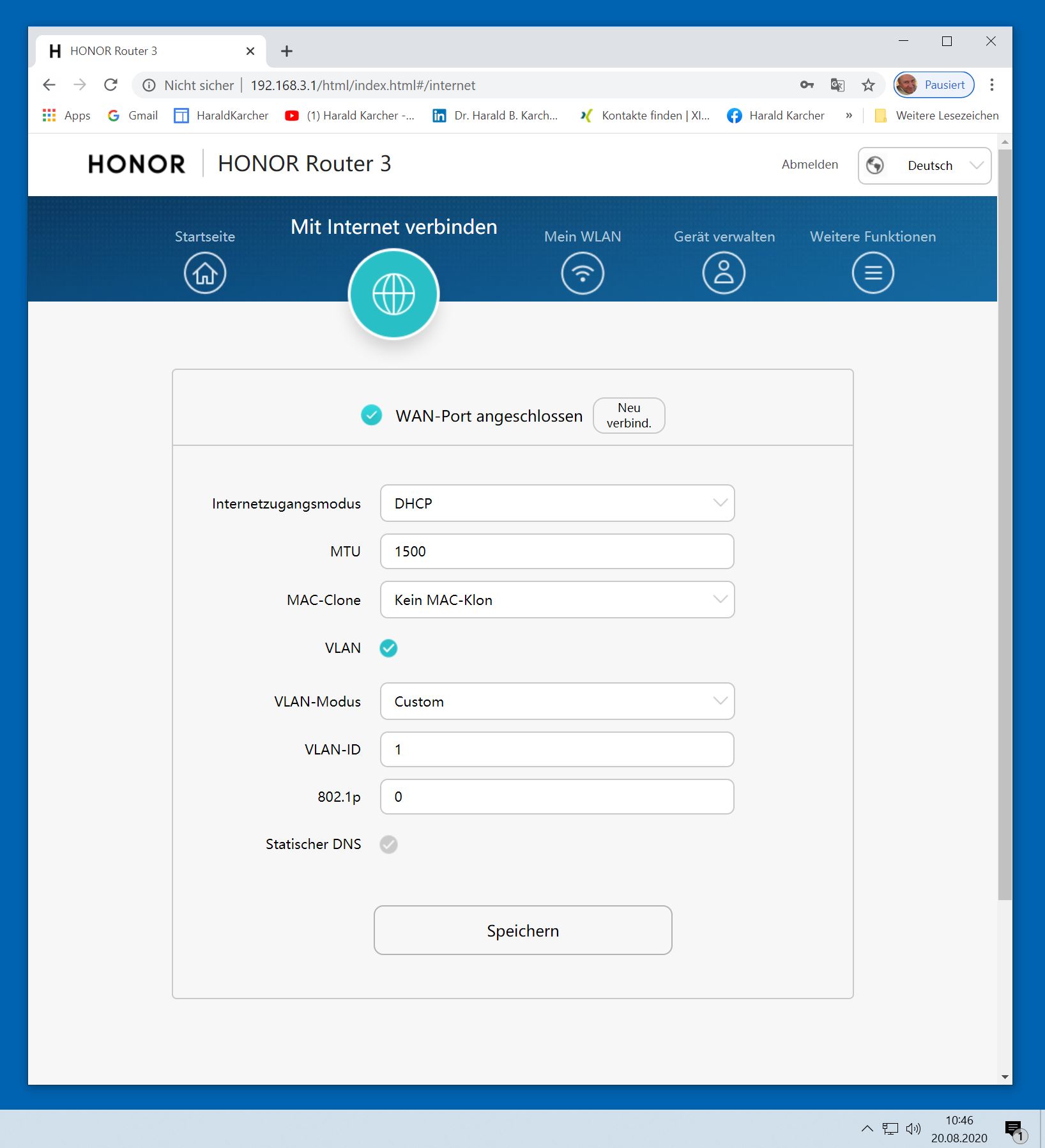
Task: Open the HaraldKarcher bookmark
Action: pyautogui.click(x=222, y=116)
